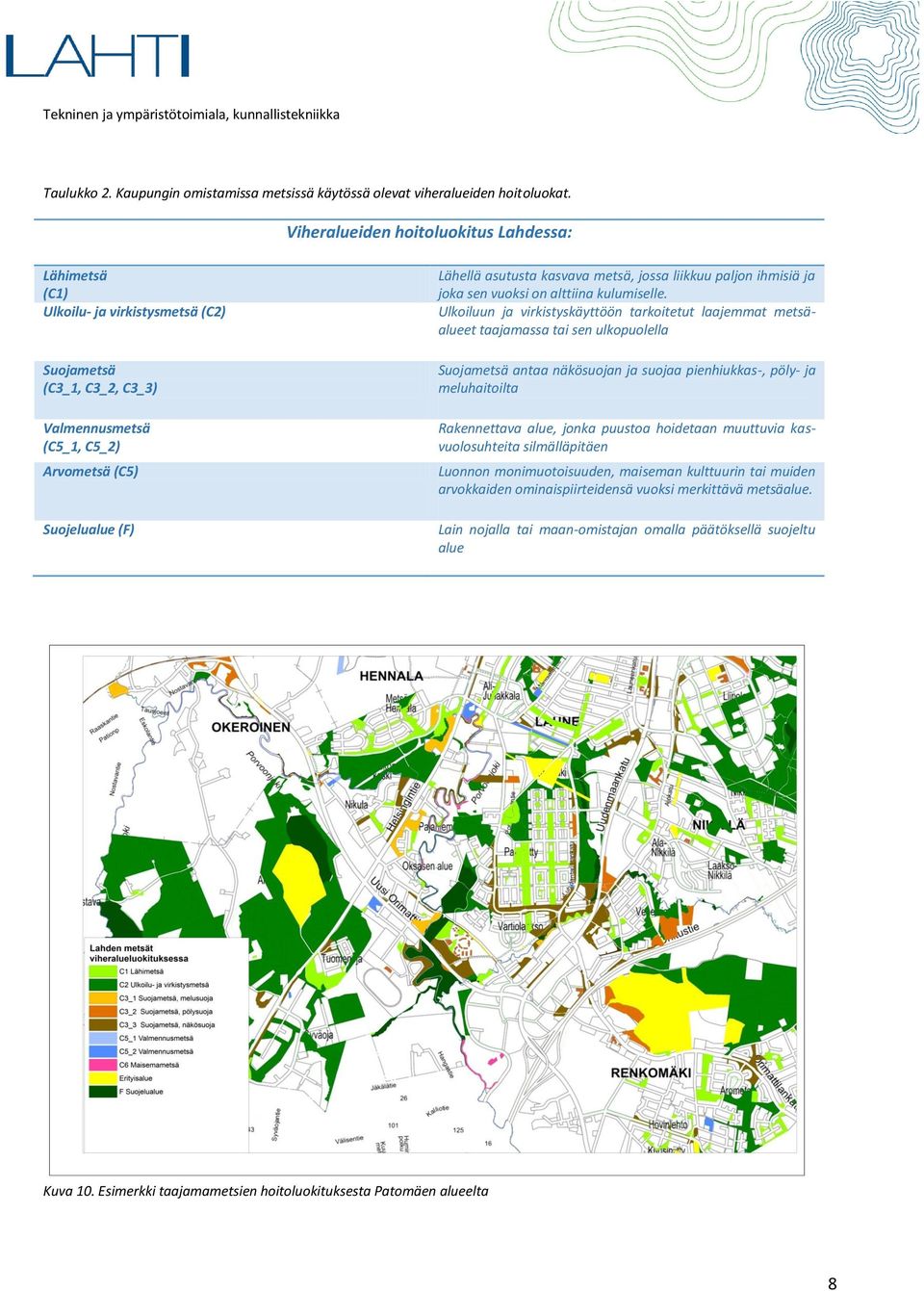The image size is (924, 1291).
Task: Click the RENKOMÄKI district label on the map
Action: [x=651, y=1072]
